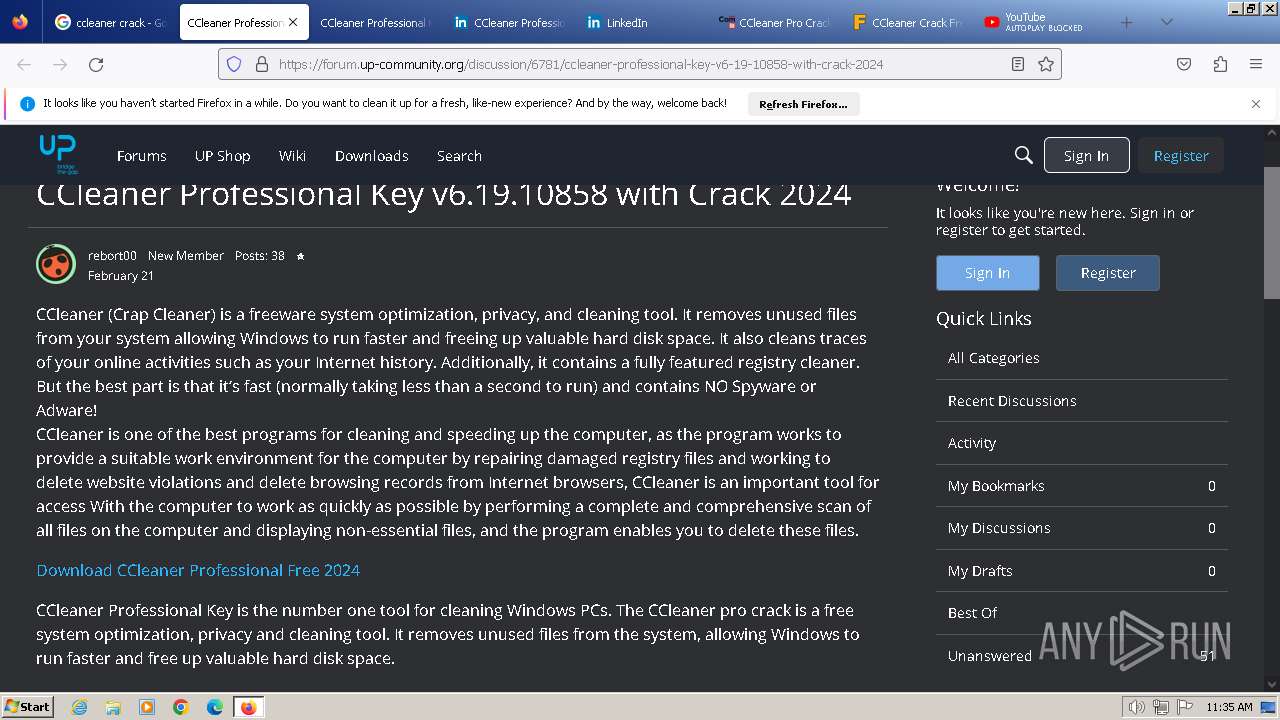Open a new tab with the plus icon
This screenshot has height=720, width=1280.
(x=1127, y=22)
